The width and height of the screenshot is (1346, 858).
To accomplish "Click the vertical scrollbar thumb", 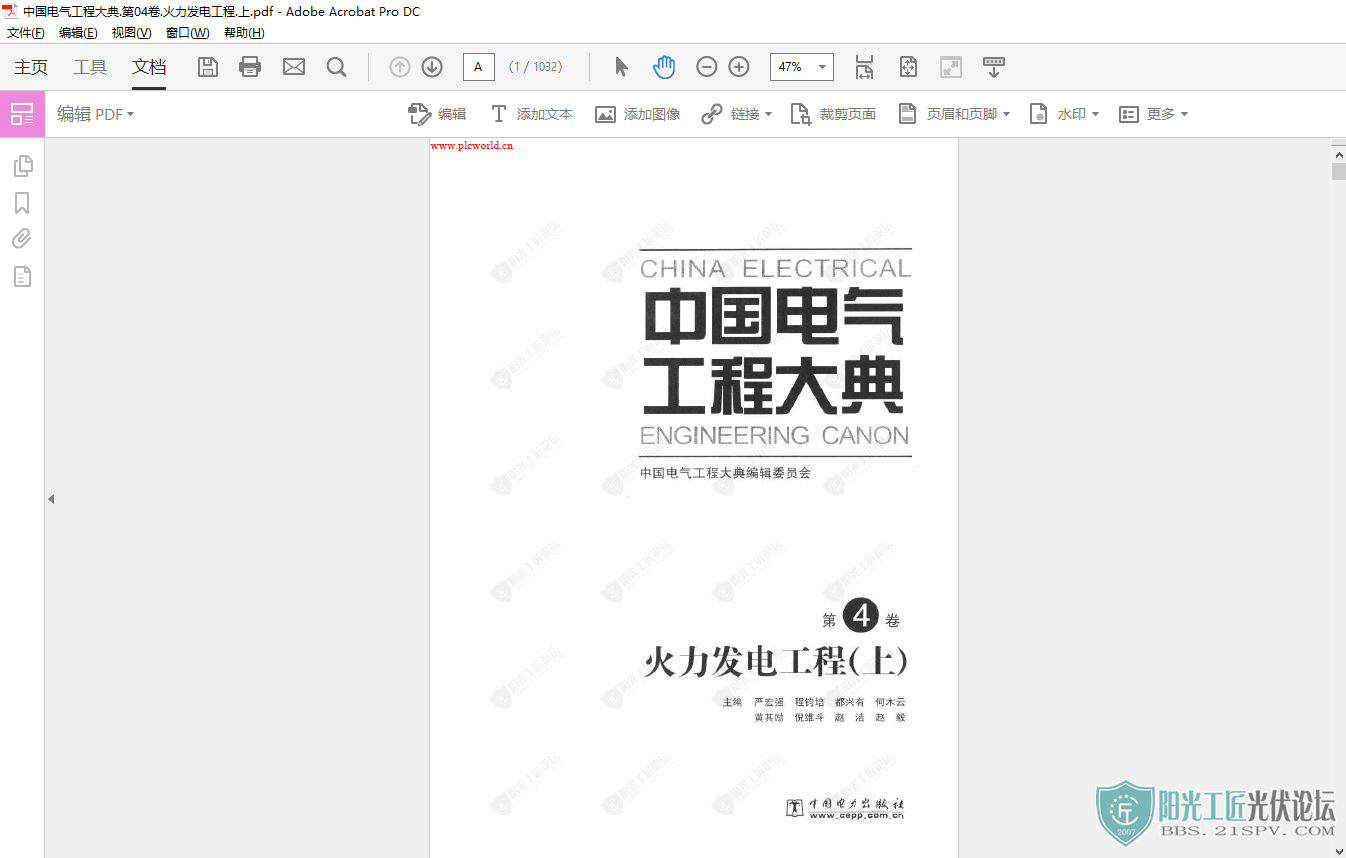I will click(1338, 172).
